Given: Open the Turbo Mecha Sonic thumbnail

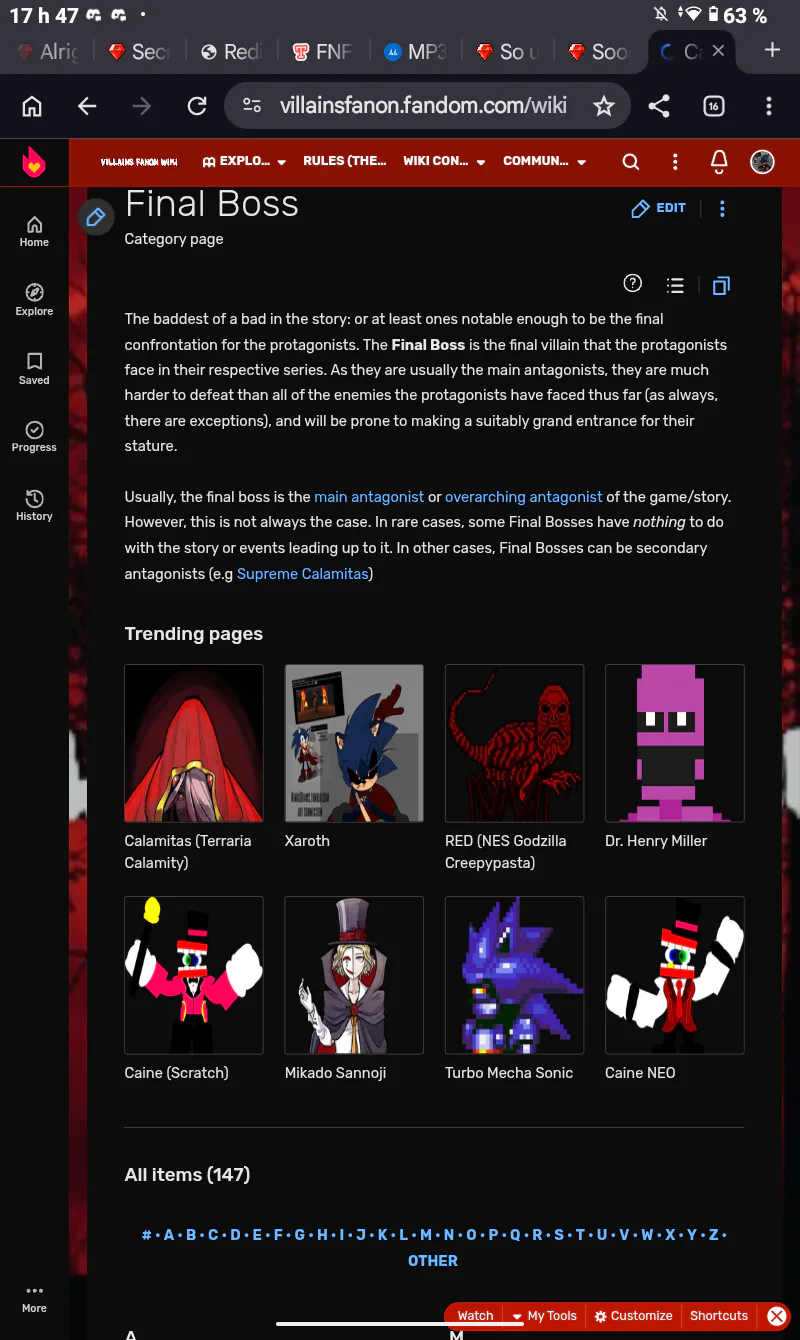Looking at the screenshot, I should coord(514,975).
